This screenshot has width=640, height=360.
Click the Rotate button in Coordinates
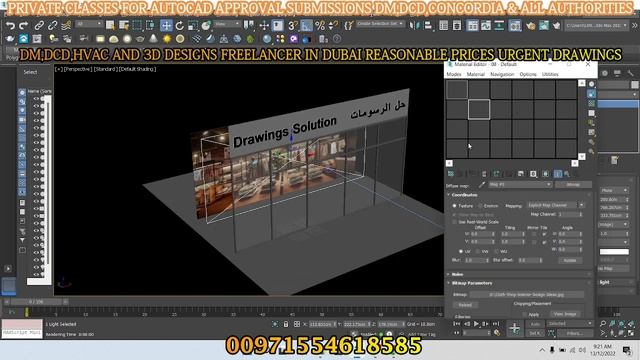[x=570, y=260]
